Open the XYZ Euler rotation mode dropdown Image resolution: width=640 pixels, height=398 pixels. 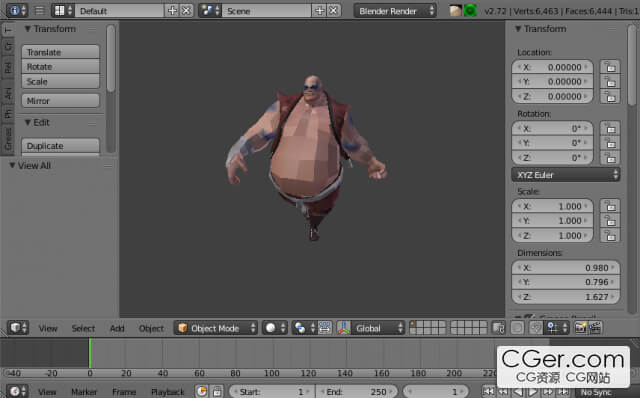(566, 175)
